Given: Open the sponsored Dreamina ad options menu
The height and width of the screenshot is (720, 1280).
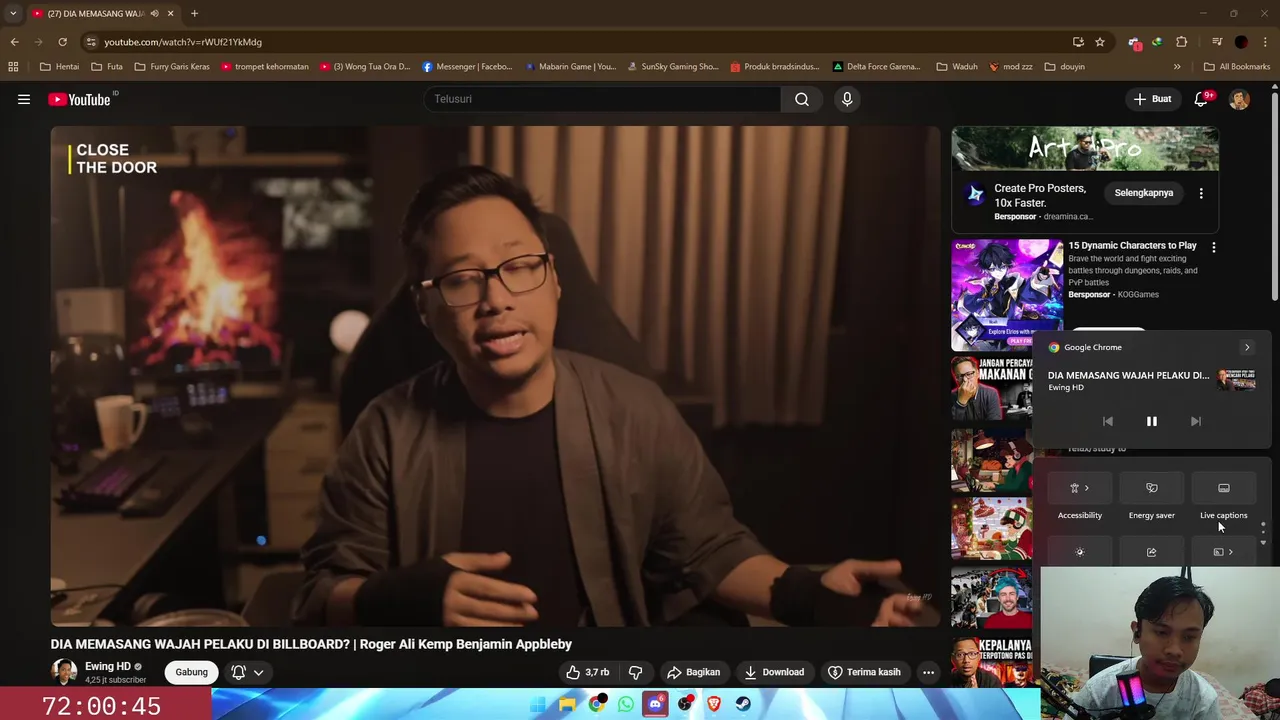Looking at the screenshot, I should [1201, 193].
